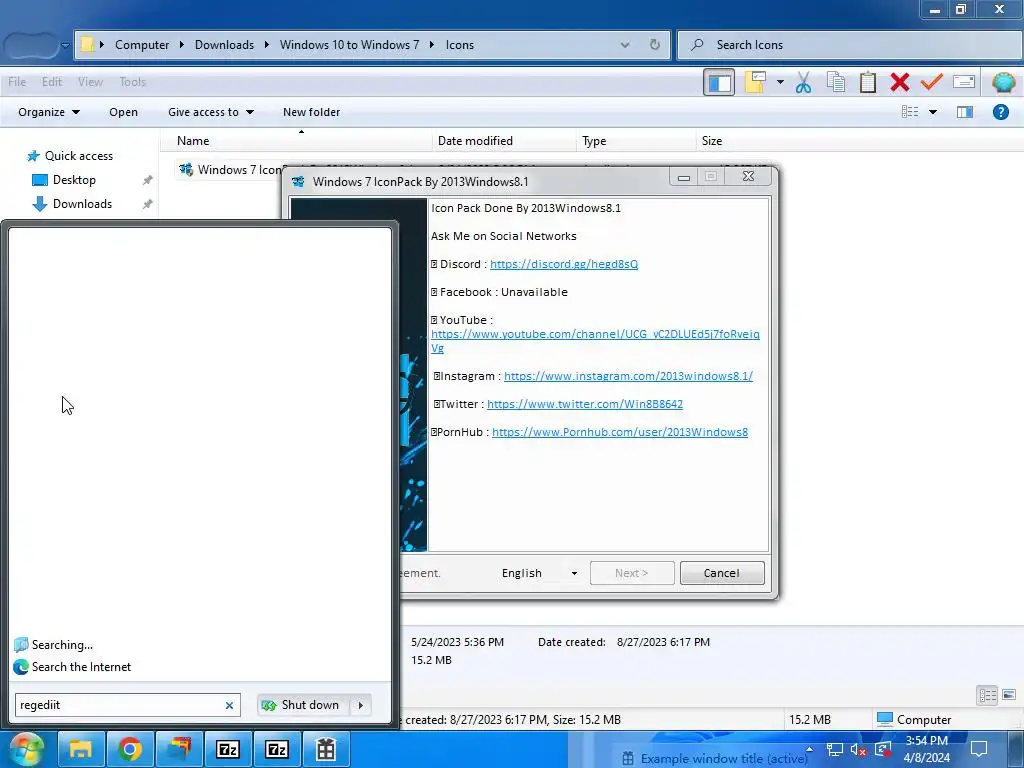Viewport: 1024px width, 768px height.
Task: Select Desktop in the navigation pane
Action: coord(64,180)
